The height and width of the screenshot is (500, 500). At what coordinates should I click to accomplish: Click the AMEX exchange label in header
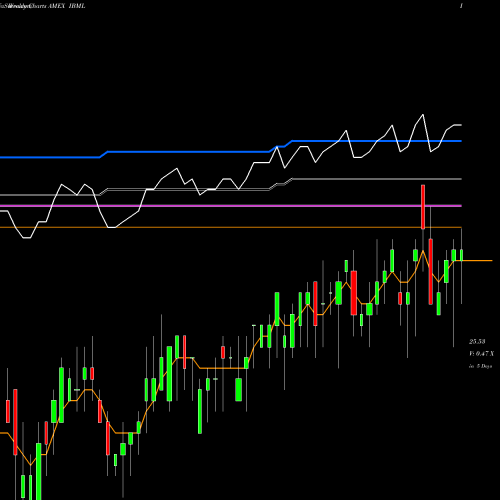click(56, 6)
